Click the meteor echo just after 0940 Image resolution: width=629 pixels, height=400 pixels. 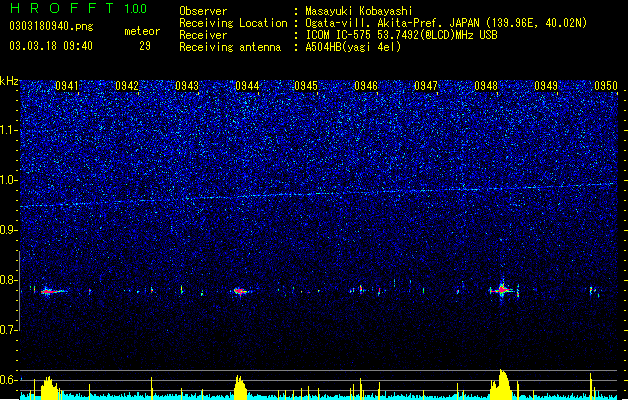(x=51, y=291)
